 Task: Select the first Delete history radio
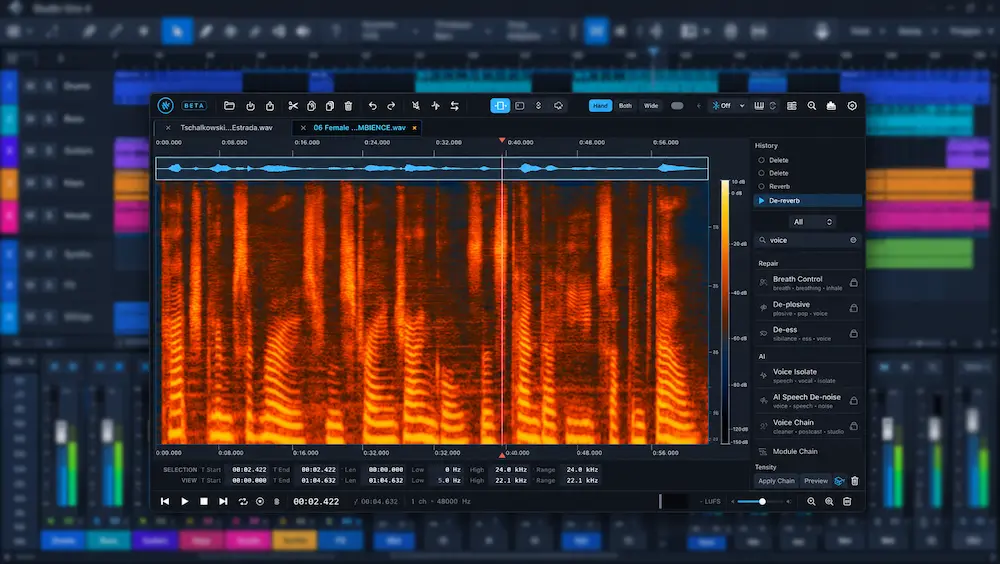[x=761, y=160]
